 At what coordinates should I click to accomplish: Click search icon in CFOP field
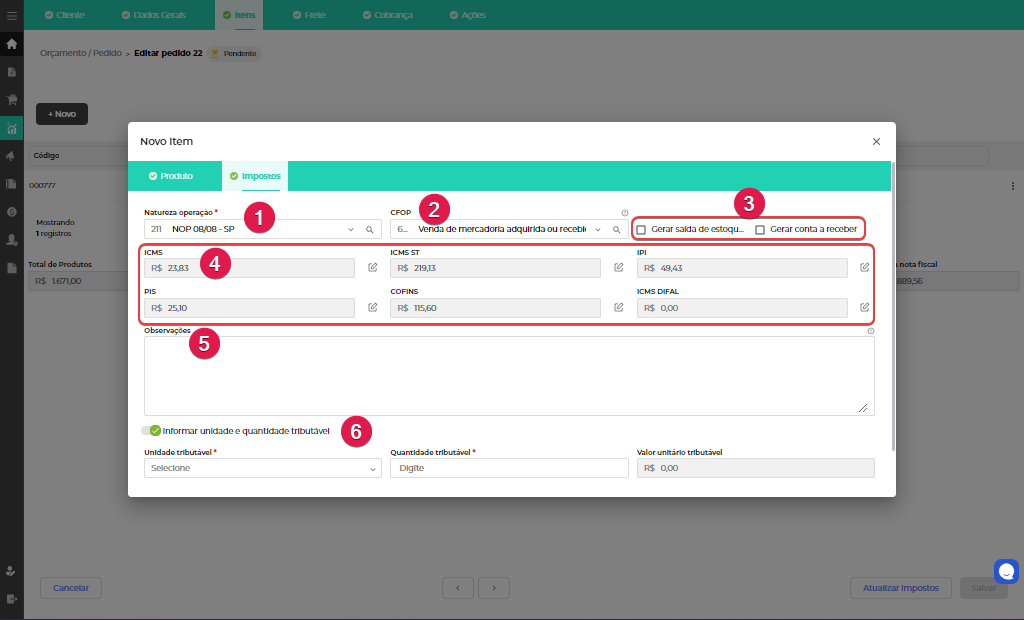pyautogui.click(x=617, y=229)
